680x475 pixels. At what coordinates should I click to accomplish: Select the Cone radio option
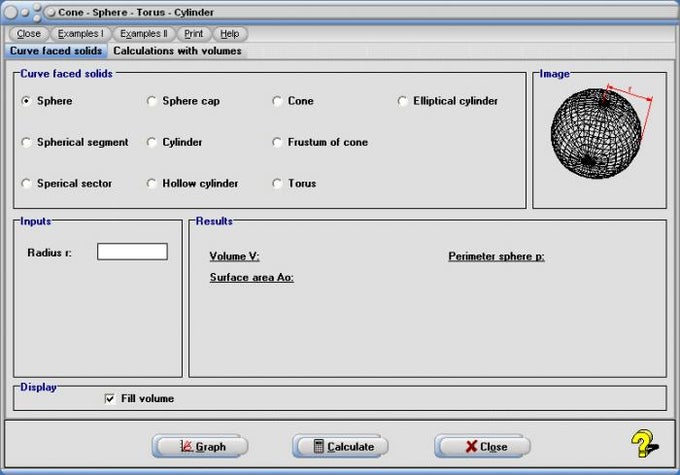277,101
